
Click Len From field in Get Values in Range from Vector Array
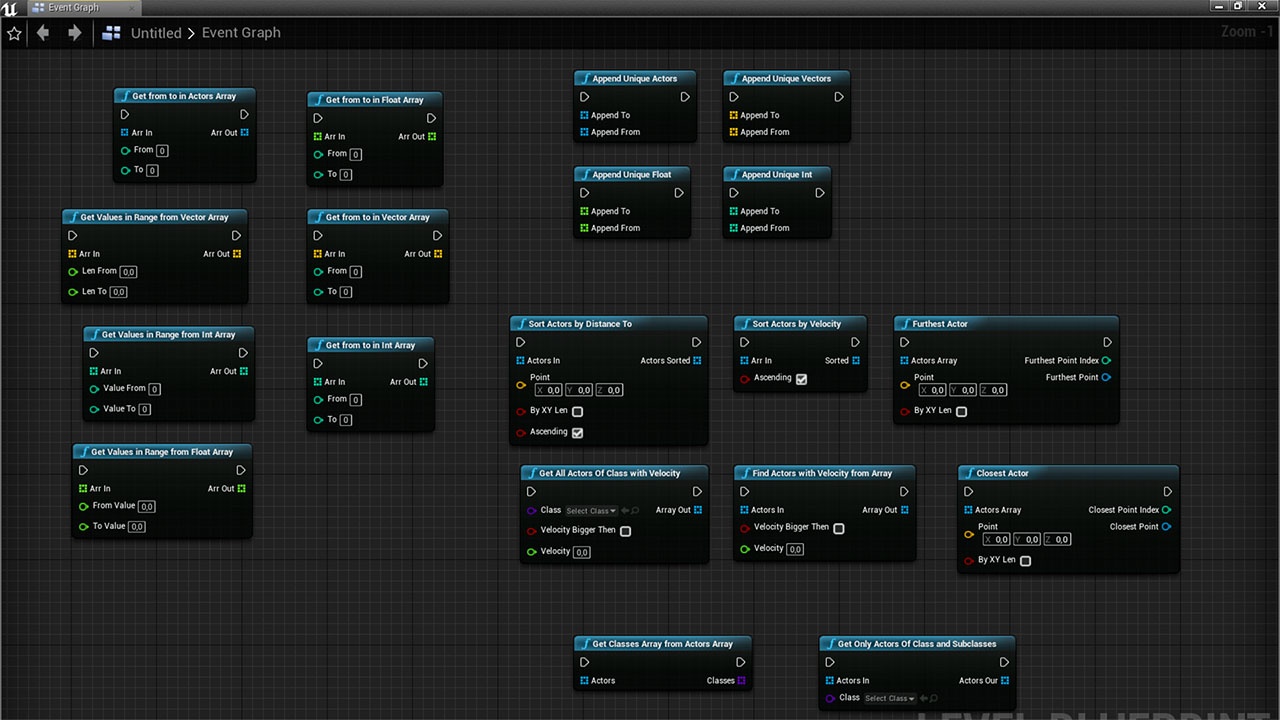click(x=129, y=272)
